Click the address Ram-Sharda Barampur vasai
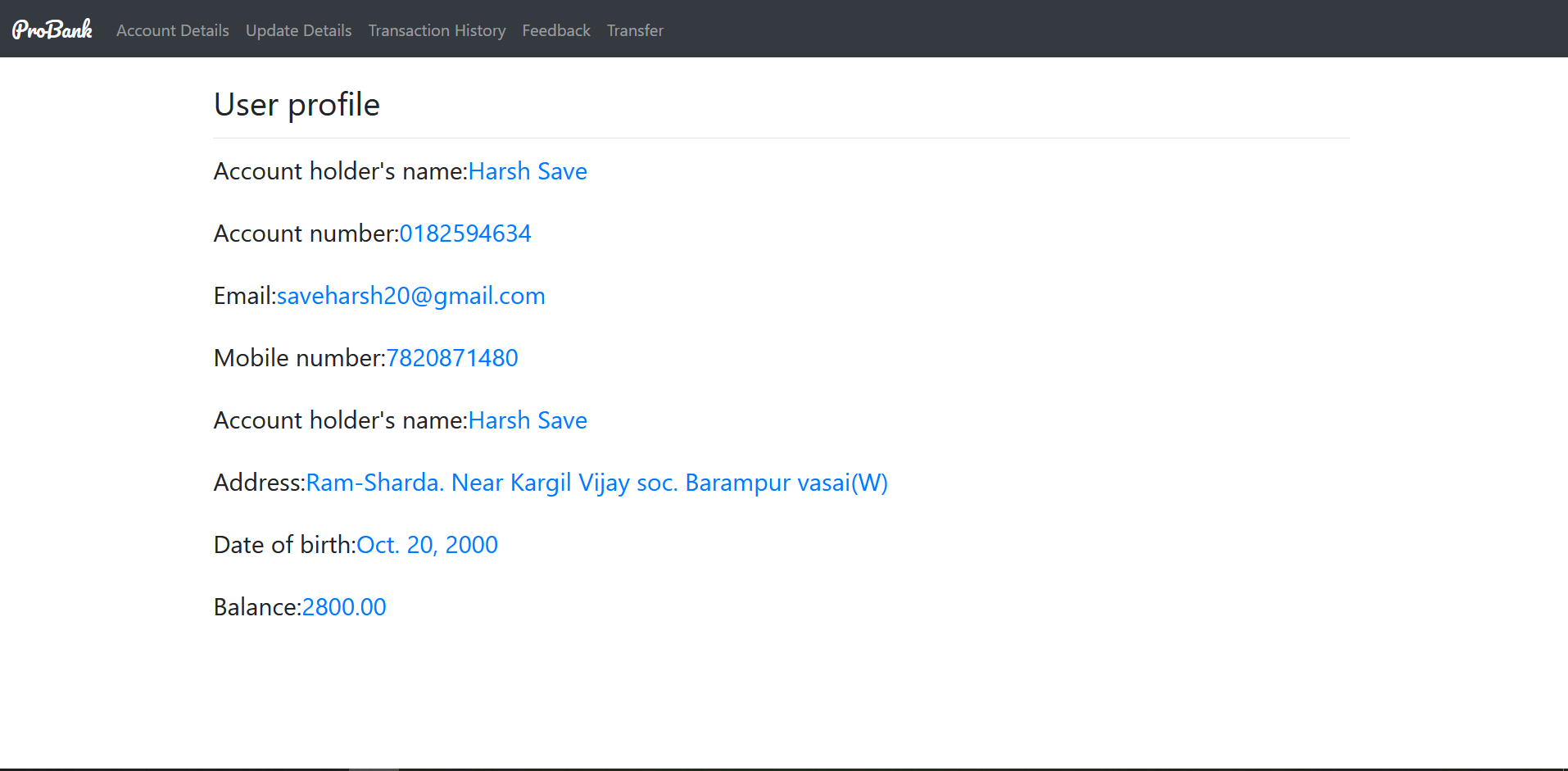Screen dimensions: 1568x771 pyautogui.click(x=596, y=483)
